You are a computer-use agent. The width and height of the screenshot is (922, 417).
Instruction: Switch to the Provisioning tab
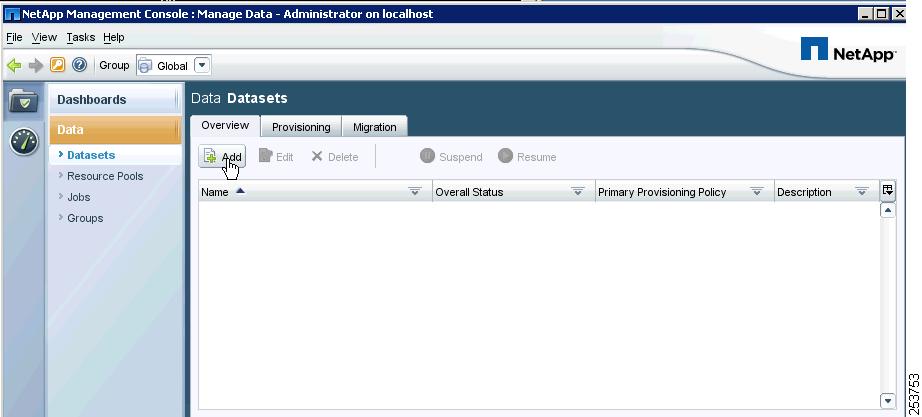(x=301, y=127)
